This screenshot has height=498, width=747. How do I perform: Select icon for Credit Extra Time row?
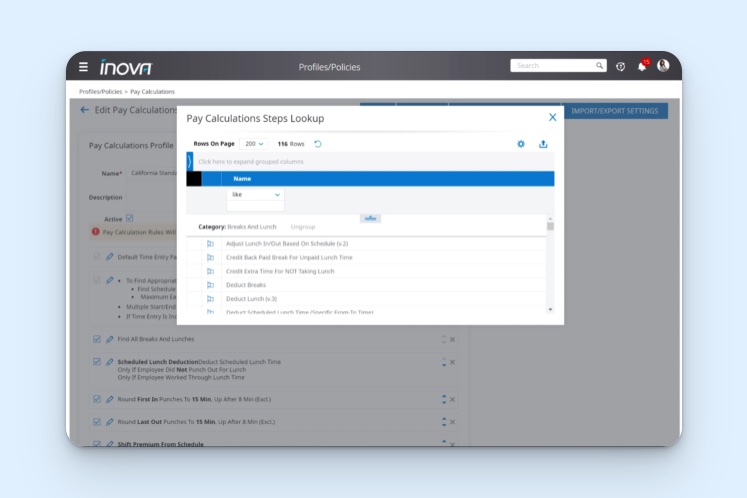click(x=210, y=271)
